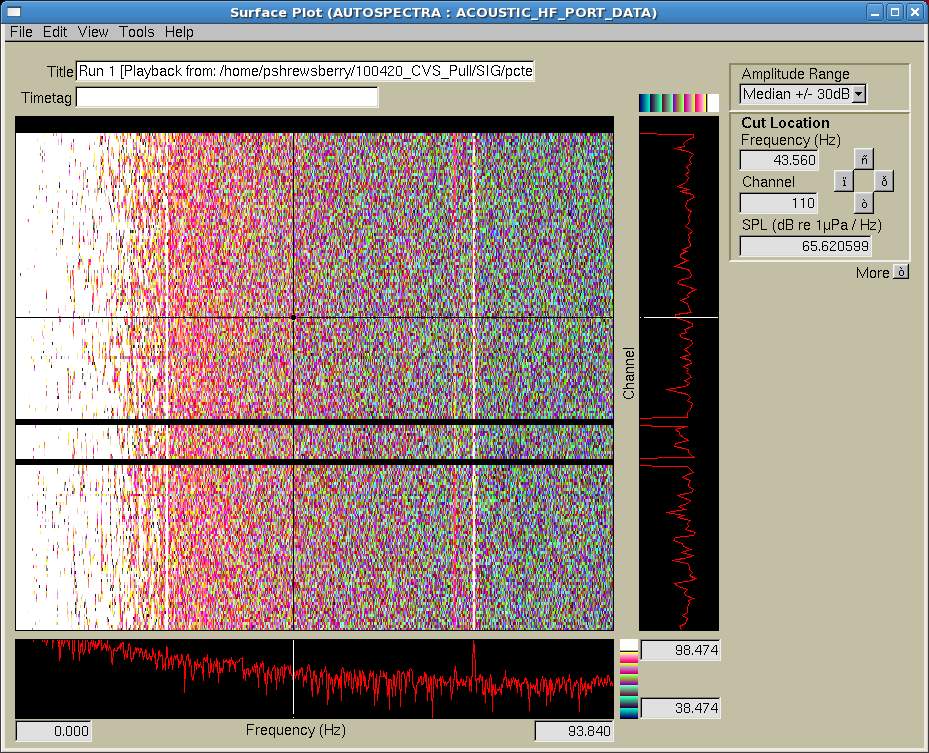Open the Edit menu
Viewport: 929px width, 753px height.
(55, 32)
